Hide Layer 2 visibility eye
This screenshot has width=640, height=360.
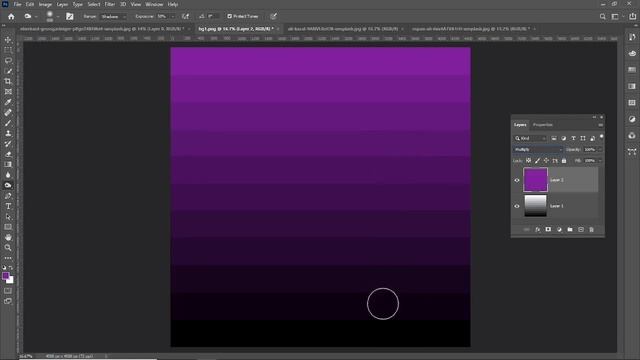517,180
